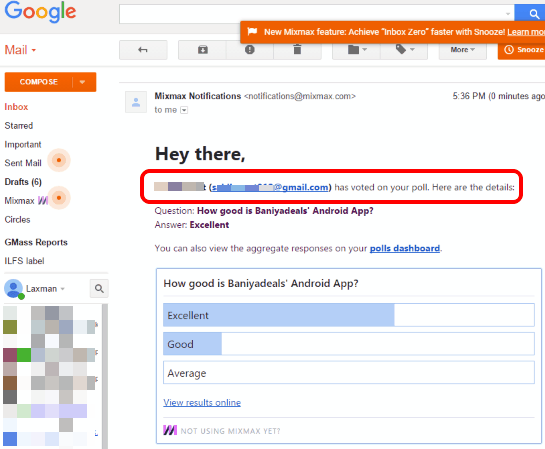The height and width of the screenshot is (449, 545).
Task: Click the back to inbox arrow button
Action: pos(143,50)
